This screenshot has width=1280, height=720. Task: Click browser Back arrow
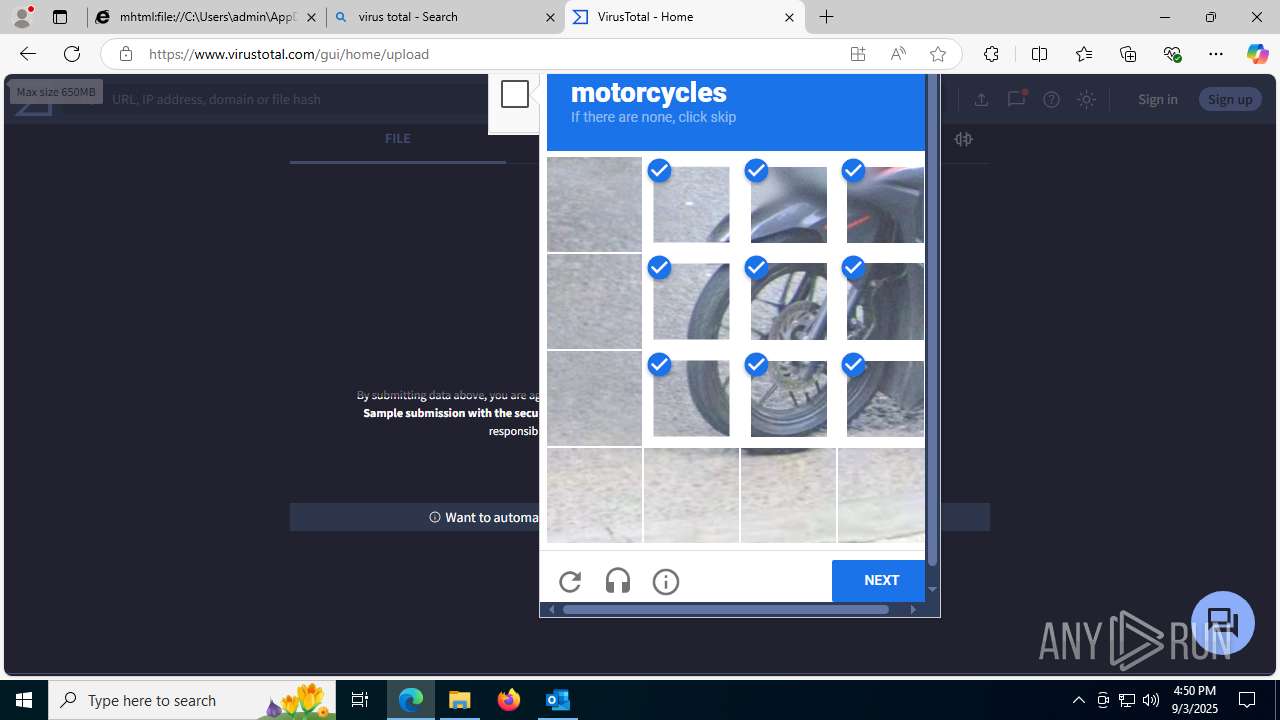pos(27,54)
